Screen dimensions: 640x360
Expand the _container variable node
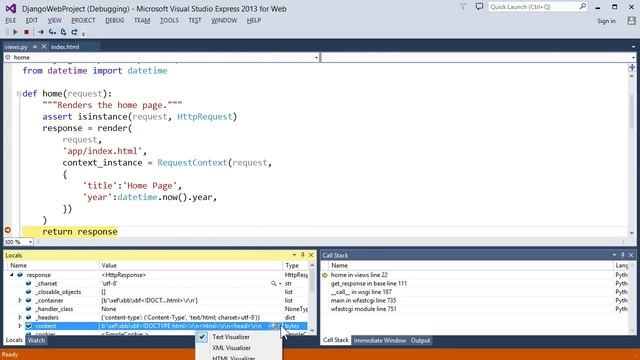coord(20,300)
